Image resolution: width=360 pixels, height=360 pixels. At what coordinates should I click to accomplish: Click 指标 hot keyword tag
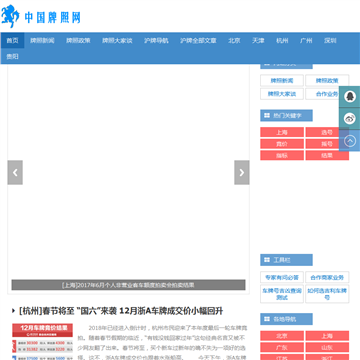coord(282,155)
